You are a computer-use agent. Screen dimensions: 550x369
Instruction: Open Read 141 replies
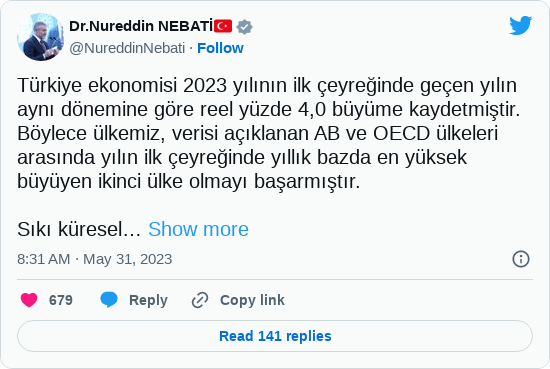click(x=275, y=336)
